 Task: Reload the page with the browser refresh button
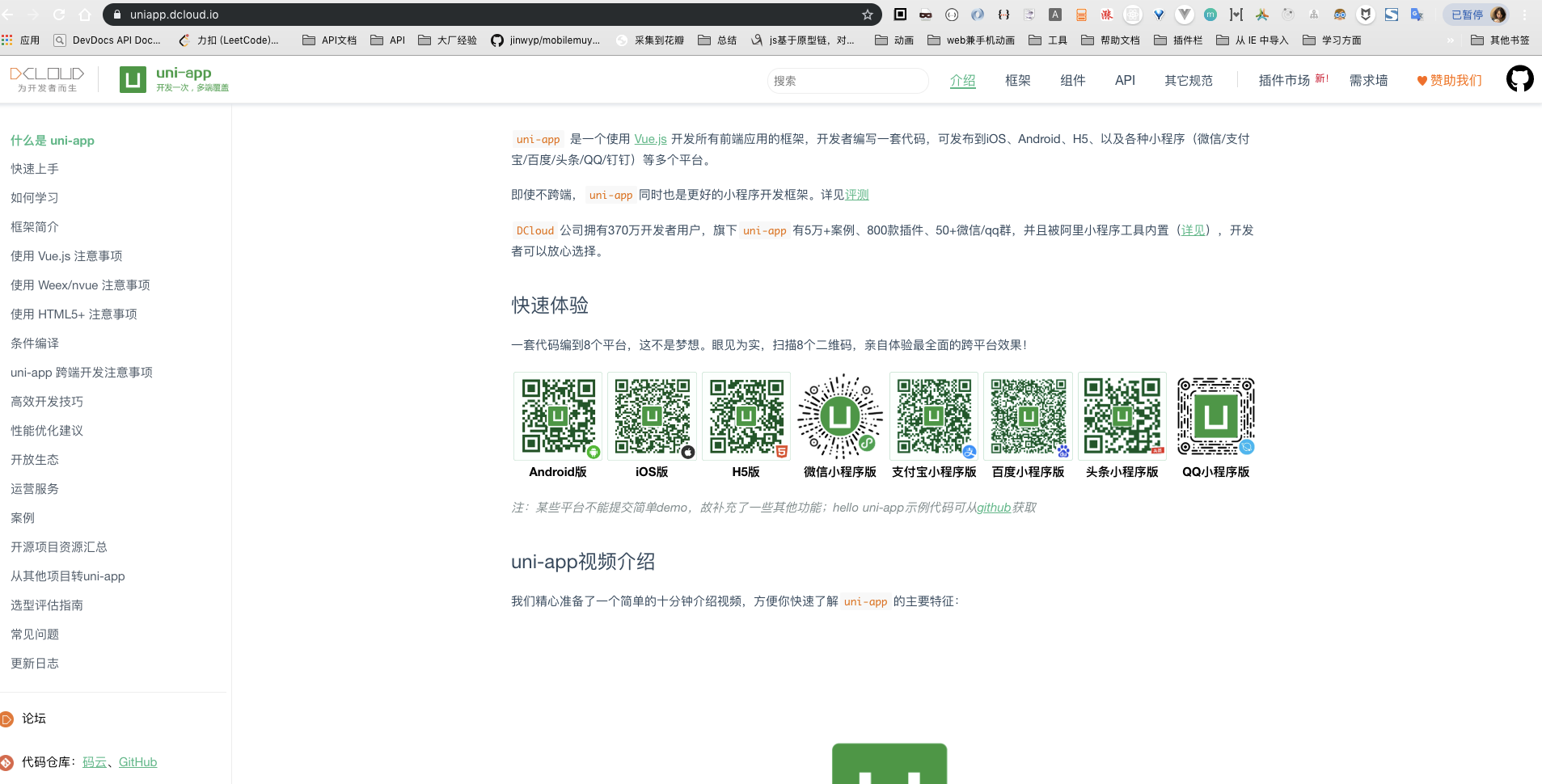[59, 15]
